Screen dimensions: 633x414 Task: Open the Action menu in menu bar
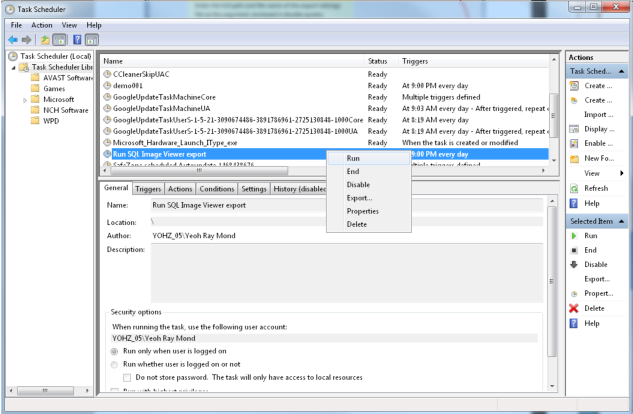[41, 24]
